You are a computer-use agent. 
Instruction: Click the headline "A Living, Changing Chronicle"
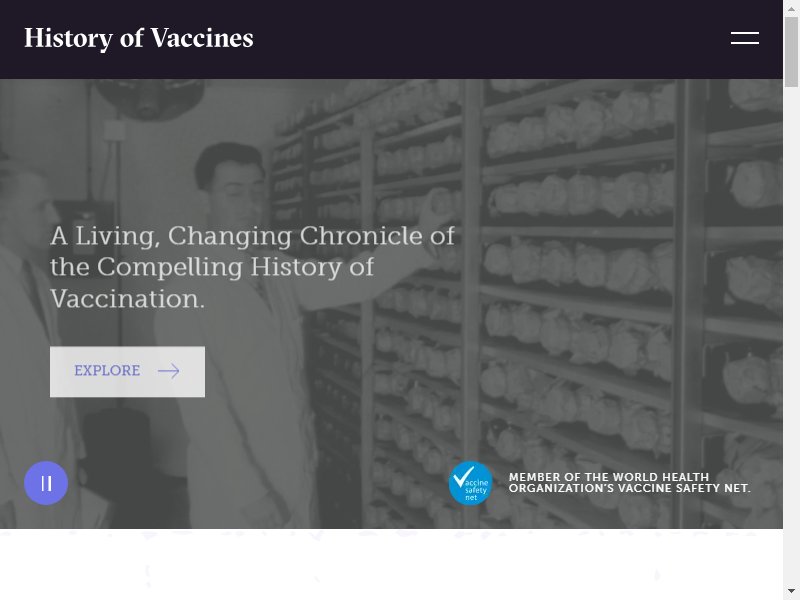tap(252, 267)
